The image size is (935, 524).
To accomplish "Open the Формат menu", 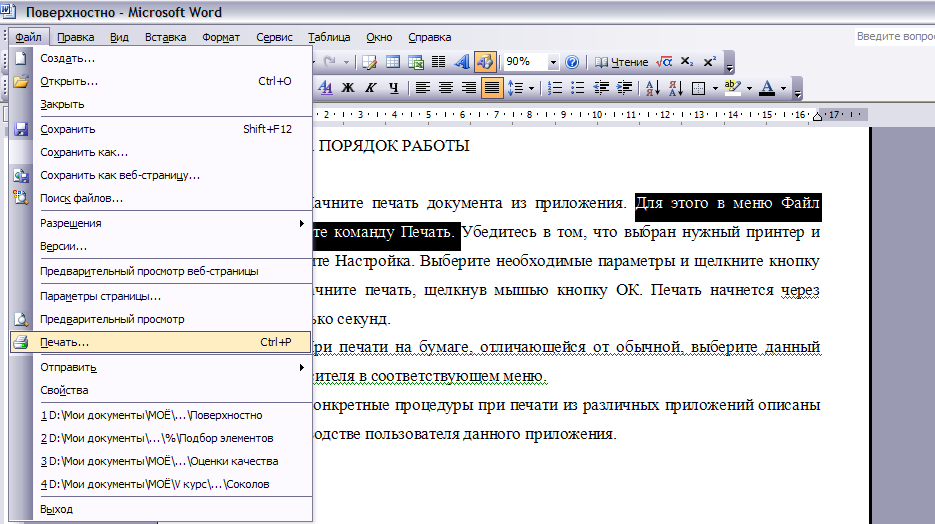I will pos(221,37).
